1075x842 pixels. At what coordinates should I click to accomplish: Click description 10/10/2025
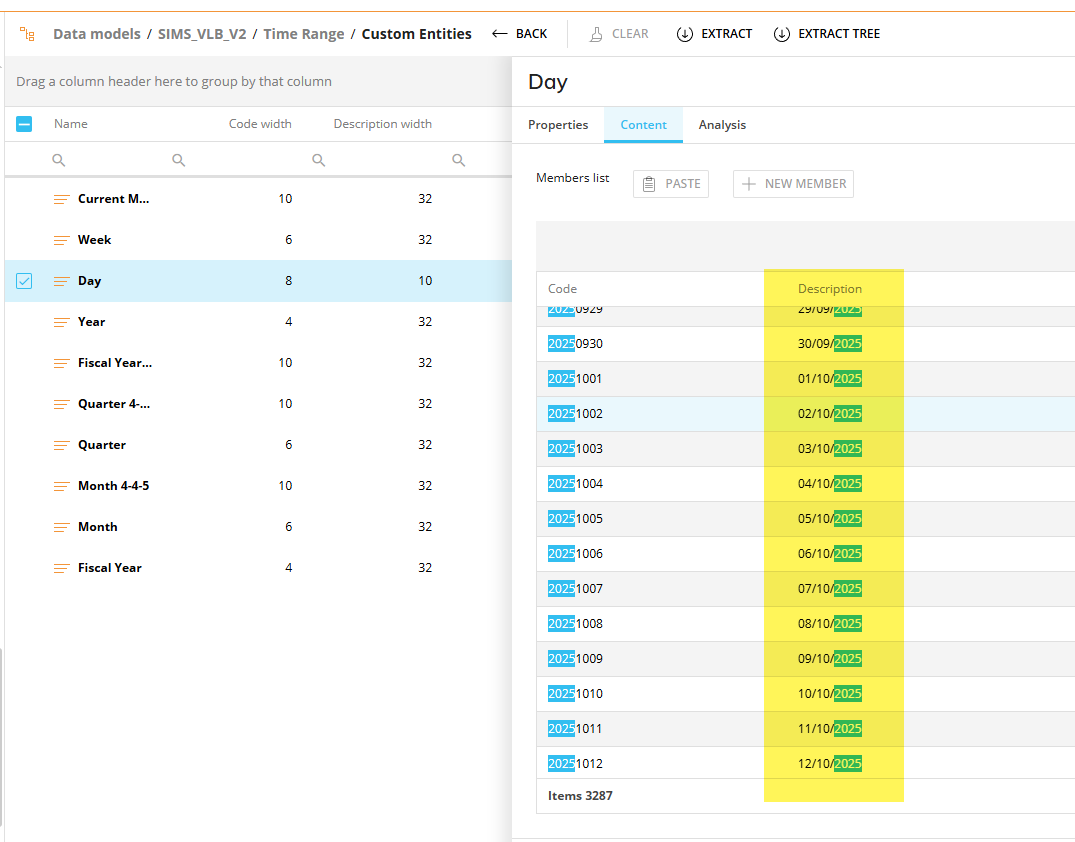click(x=830, y=693)
